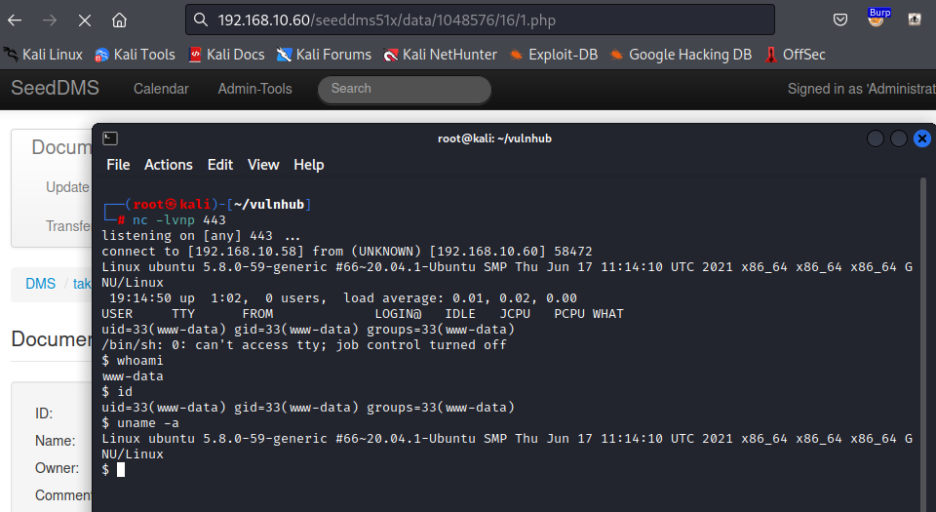Open the Calendar page in SeedDMS
The image size is (936, 512).
(x=161, y=89)
